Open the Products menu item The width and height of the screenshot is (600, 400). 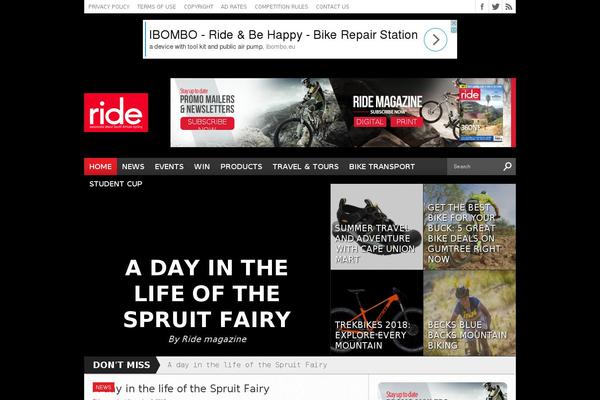[x=241, y=167]
